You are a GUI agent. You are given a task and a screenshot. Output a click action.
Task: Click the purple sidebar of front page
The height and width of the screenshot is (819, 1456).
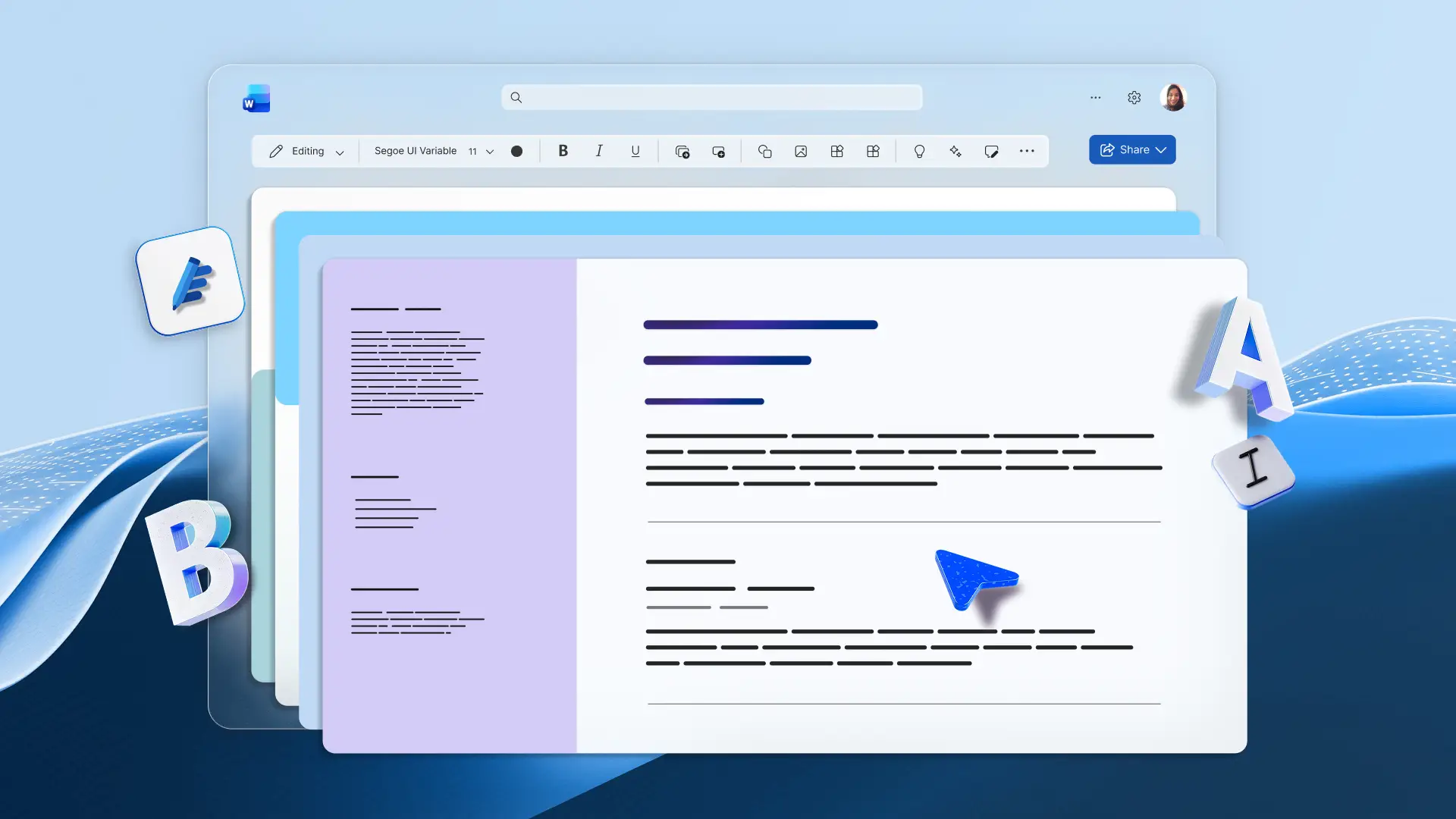pos(449,506)
